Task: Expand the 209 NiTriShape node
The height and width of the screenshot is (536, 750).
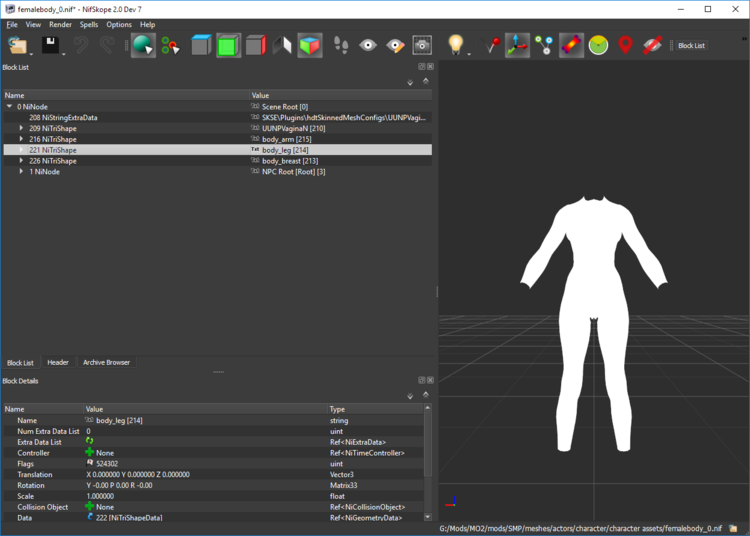Action: tap(21, 128)
